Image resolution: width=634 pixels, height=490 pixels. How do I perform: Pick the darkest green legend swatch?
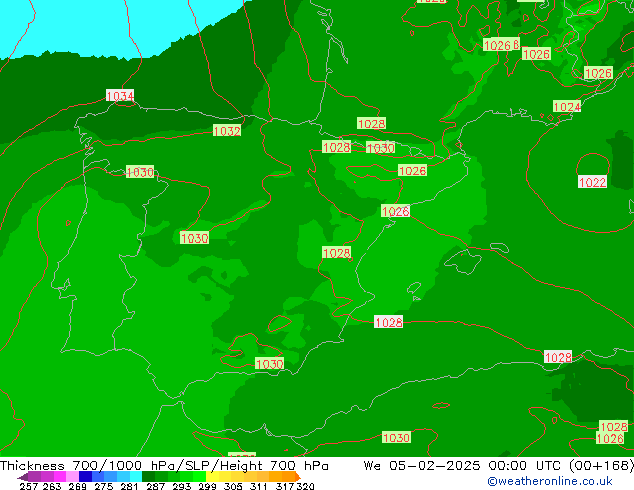pyautogui.click(x=148, y=476)
